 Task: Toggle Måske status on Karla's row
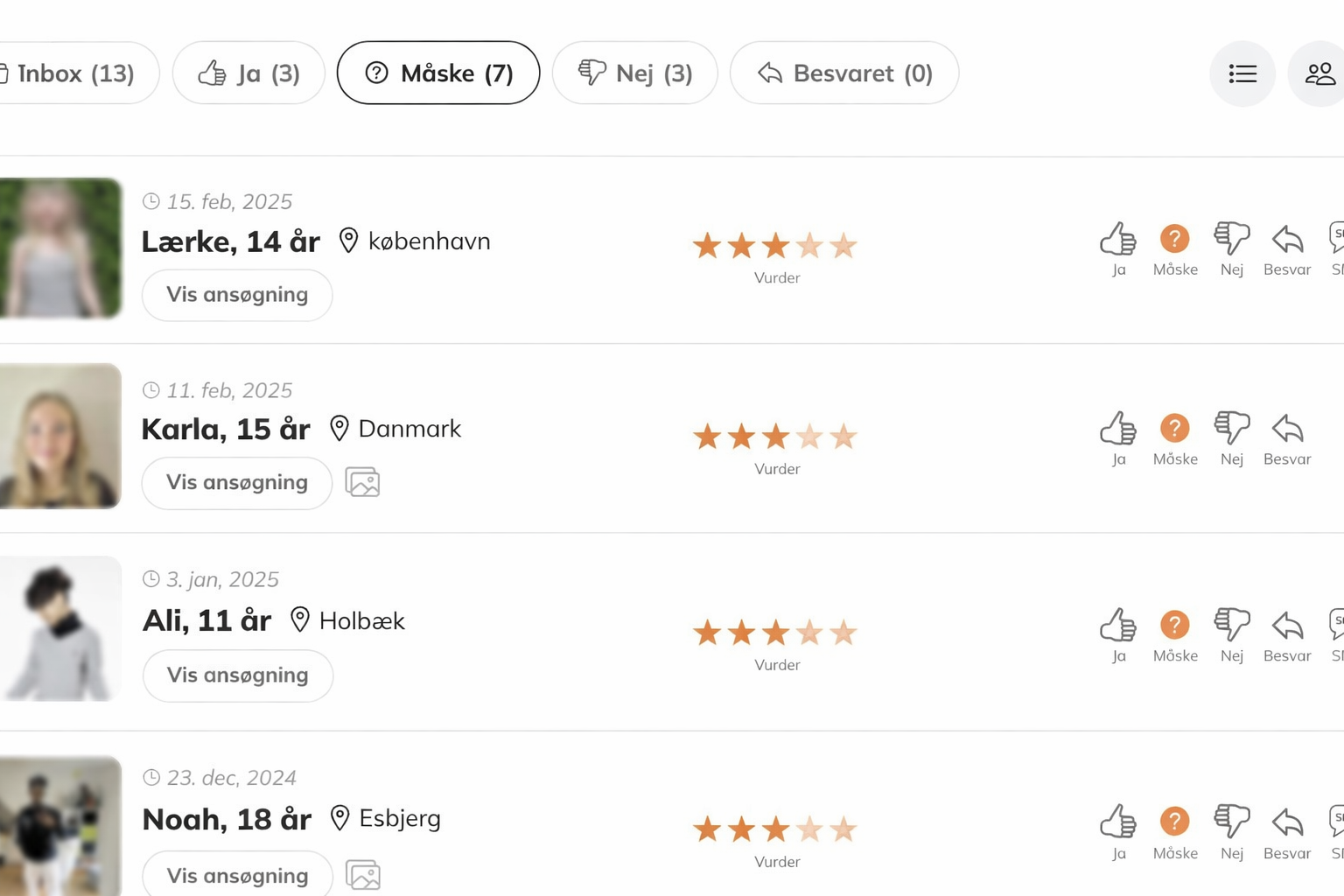(1174, 429)
